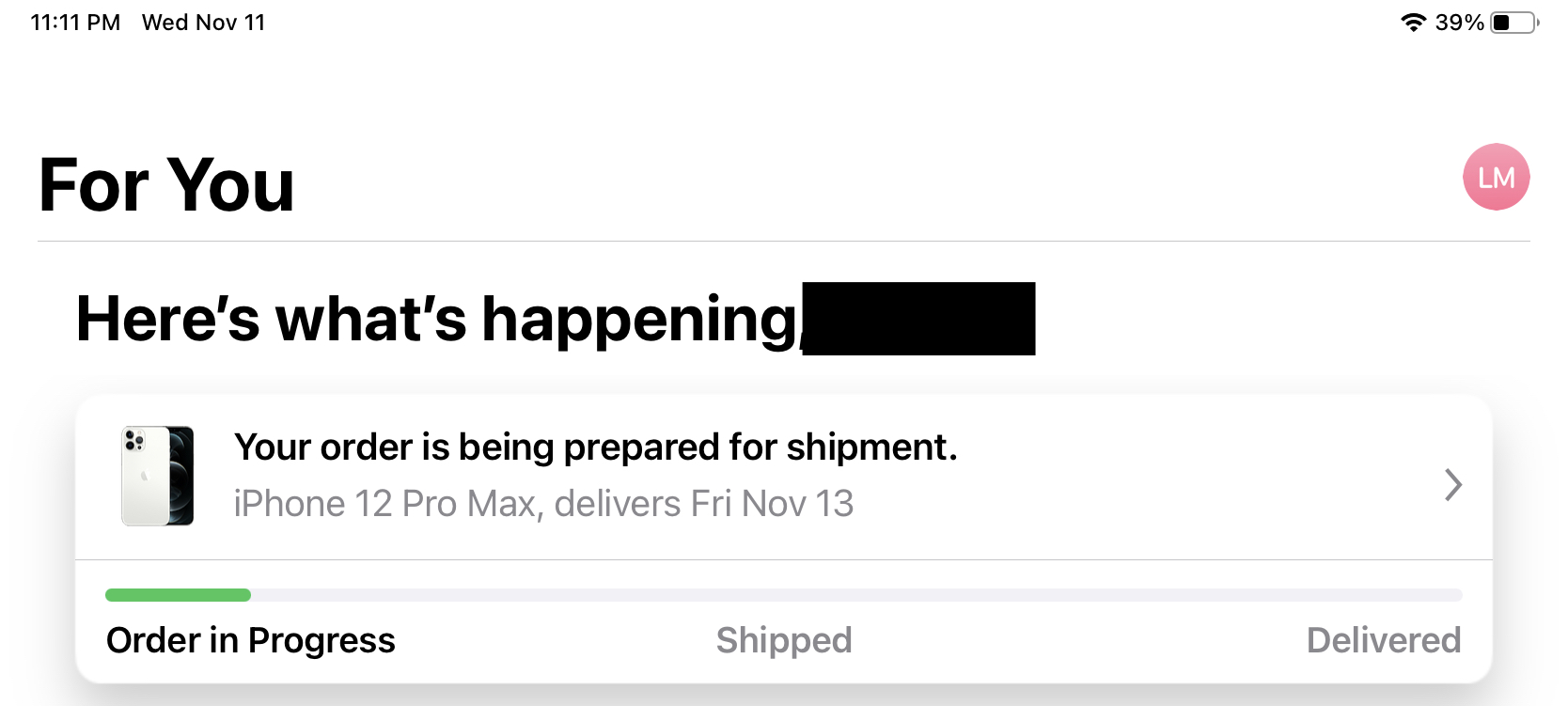This screenshot has width=1568, height=706.
Task: Tap the blacked-out name next to the heading
Action: pyautogui.click(x=918, y=319)
